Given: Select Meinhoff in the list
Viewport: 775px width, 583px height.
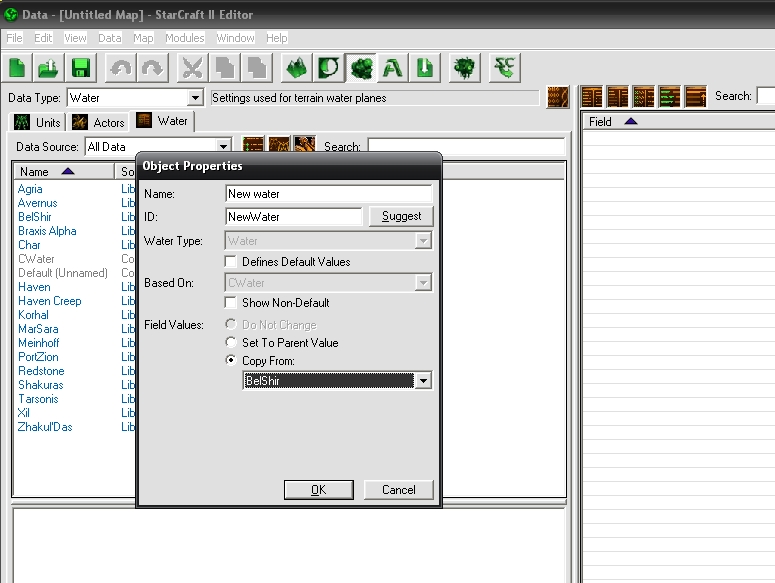Looking at the screenshot, I should click(x=39, y=343).
